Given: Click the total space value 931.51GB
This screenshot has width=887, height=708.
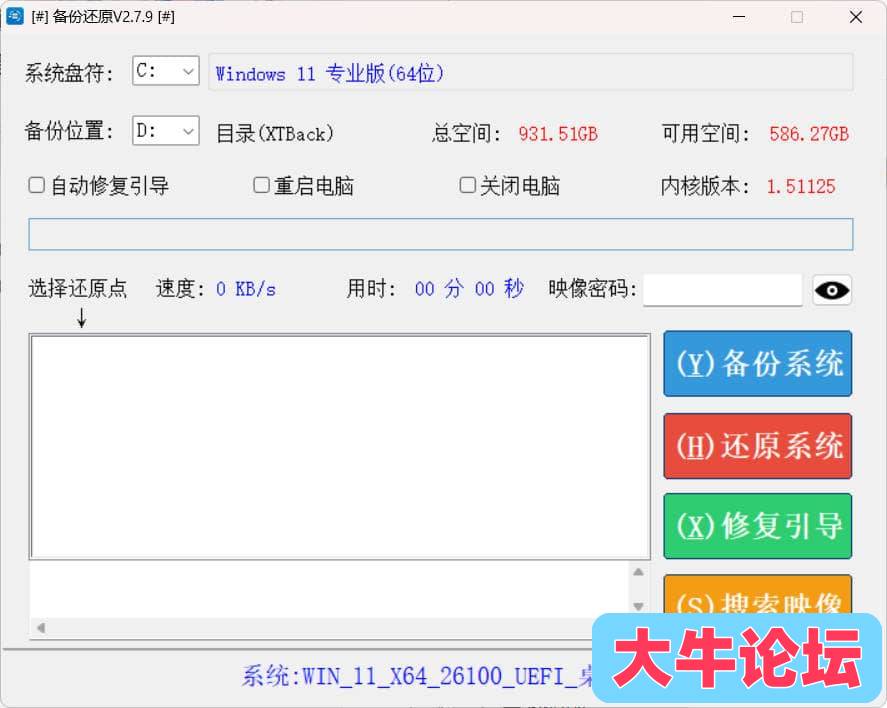Looking at the screenshot, I should pyautogui.click(x=558, y=134).
